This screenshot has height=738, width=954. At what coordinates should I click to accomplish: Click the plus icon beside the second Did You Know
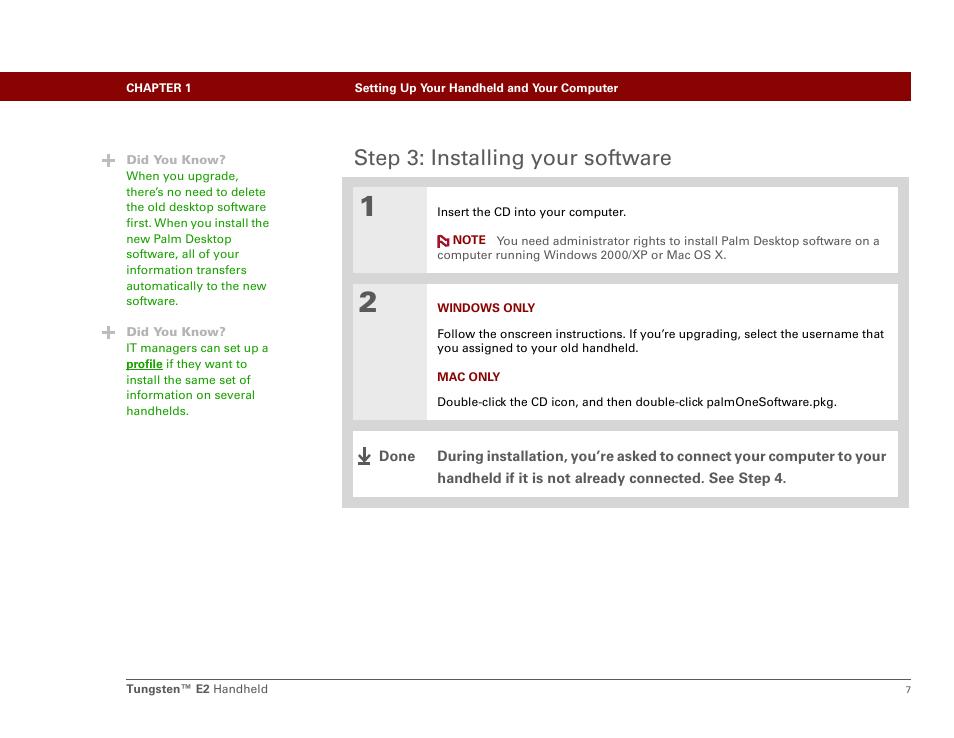point(108,333)
